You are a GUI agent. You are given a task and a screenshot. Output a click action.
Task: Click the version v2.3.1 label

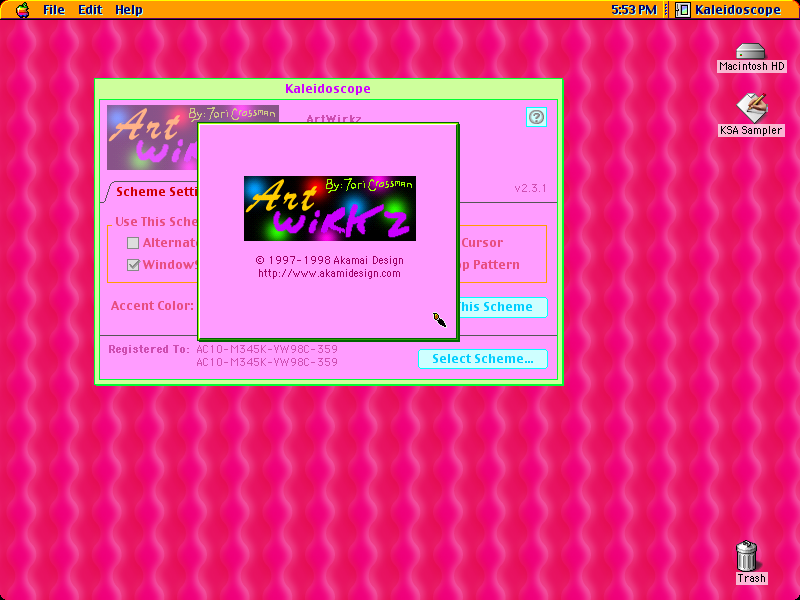[530, 188]
